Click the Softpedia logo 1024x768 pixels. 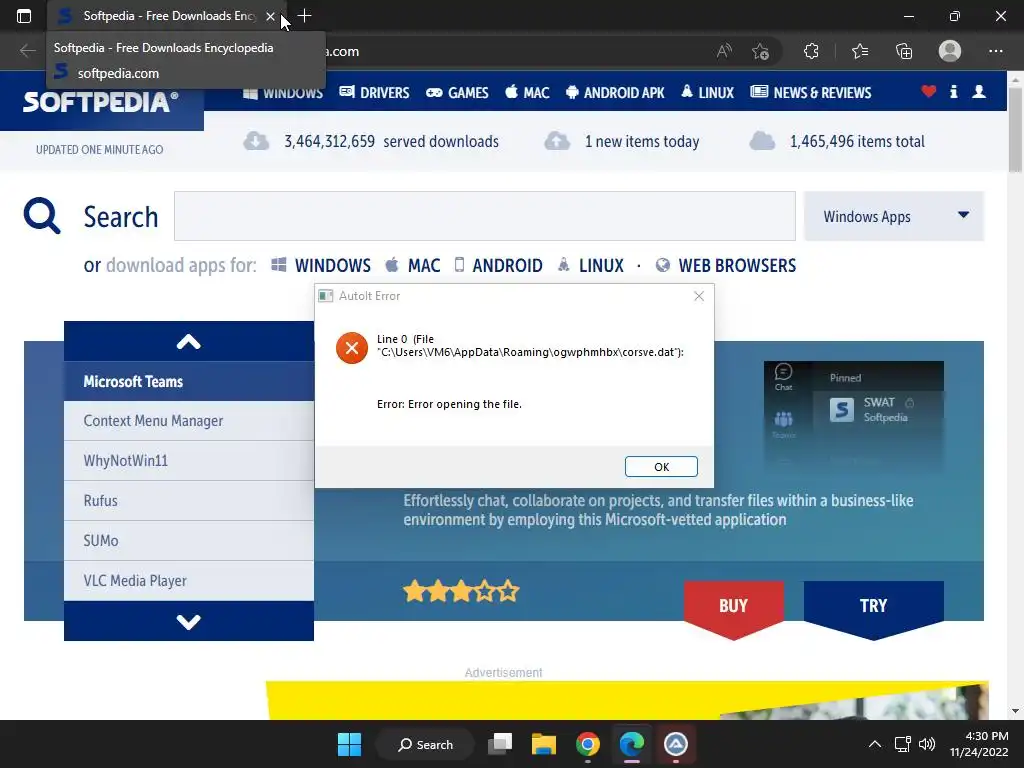[101, 103]
